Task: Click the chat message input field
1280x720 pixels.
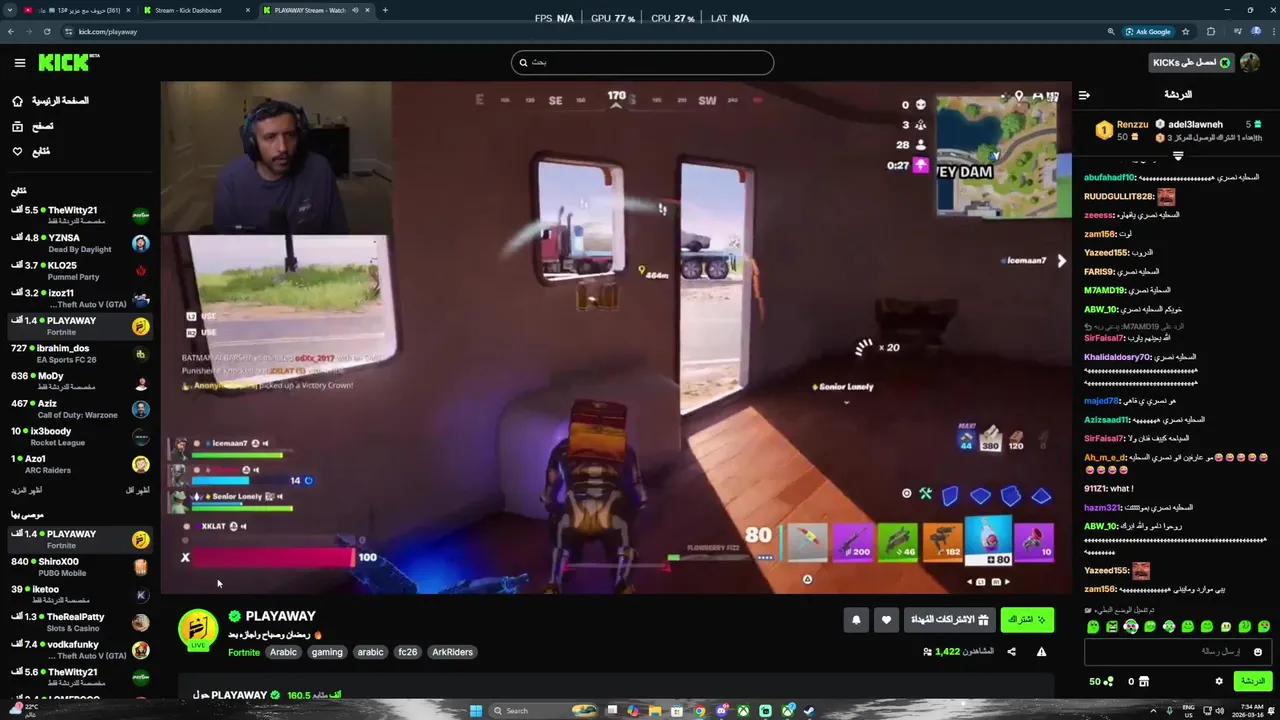Action: point(1176,652)
